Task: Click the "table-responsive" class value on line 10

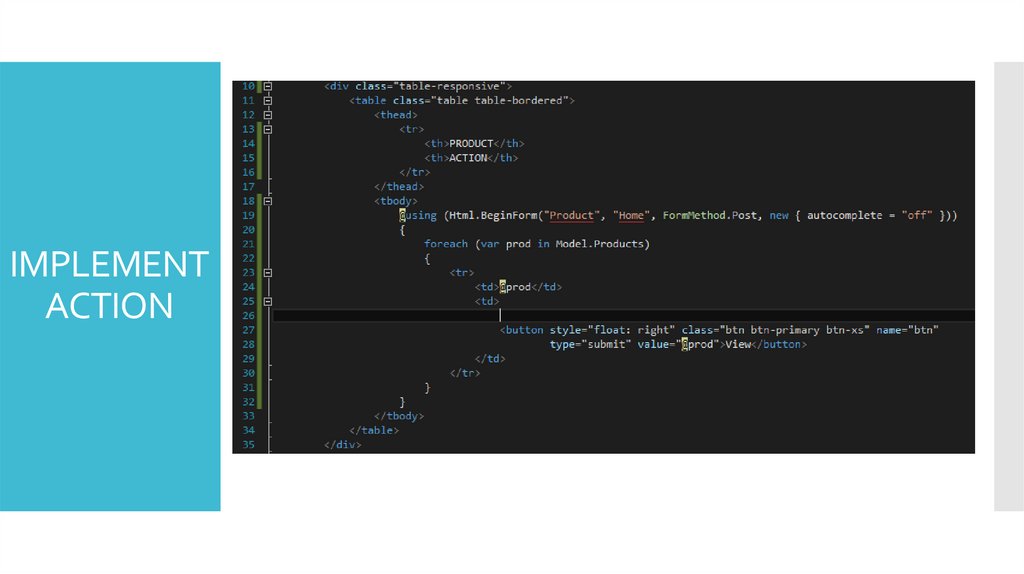Action: [x=449, y=86]
